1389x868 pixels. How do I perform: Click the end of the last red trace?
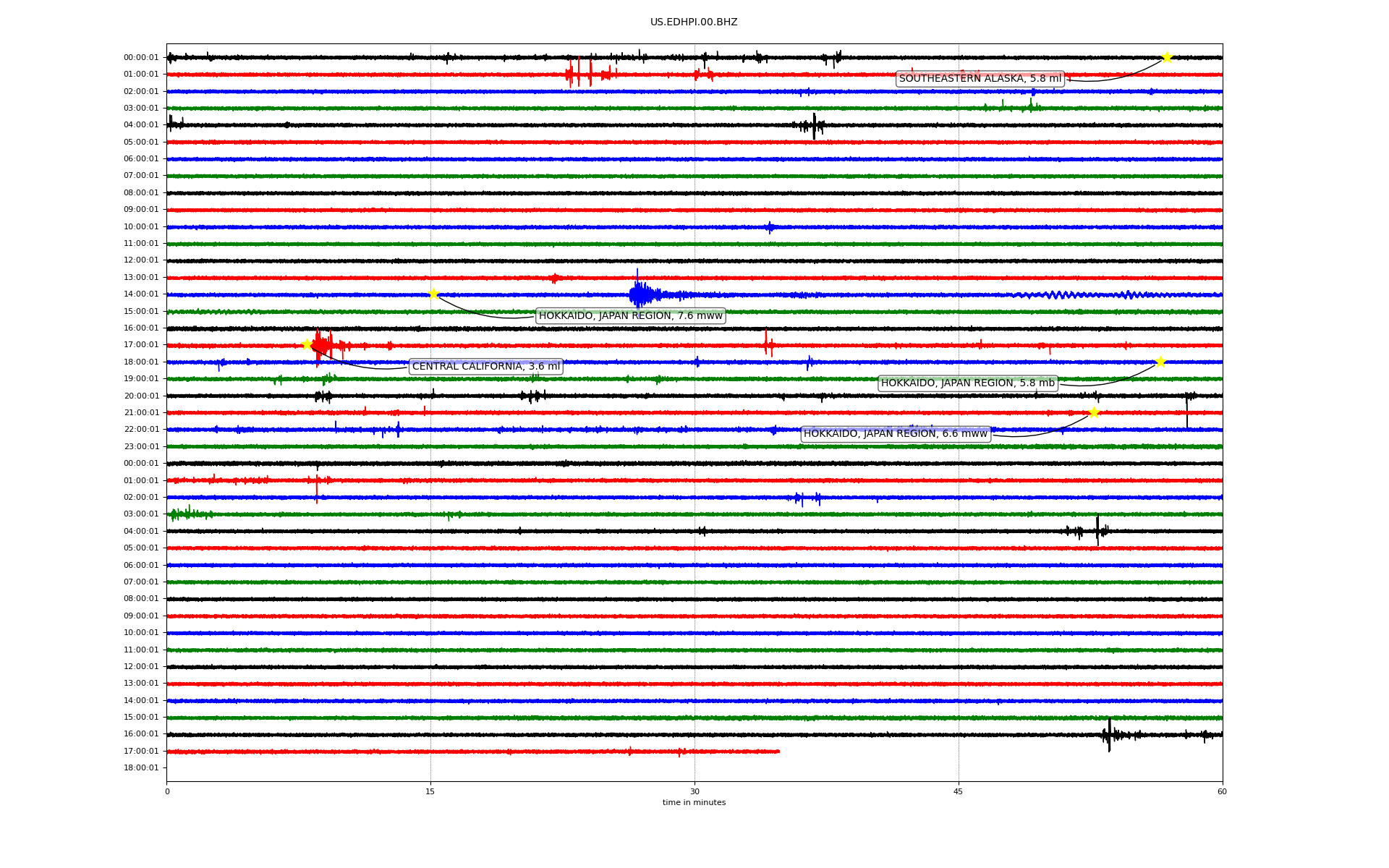pos(778,752)
